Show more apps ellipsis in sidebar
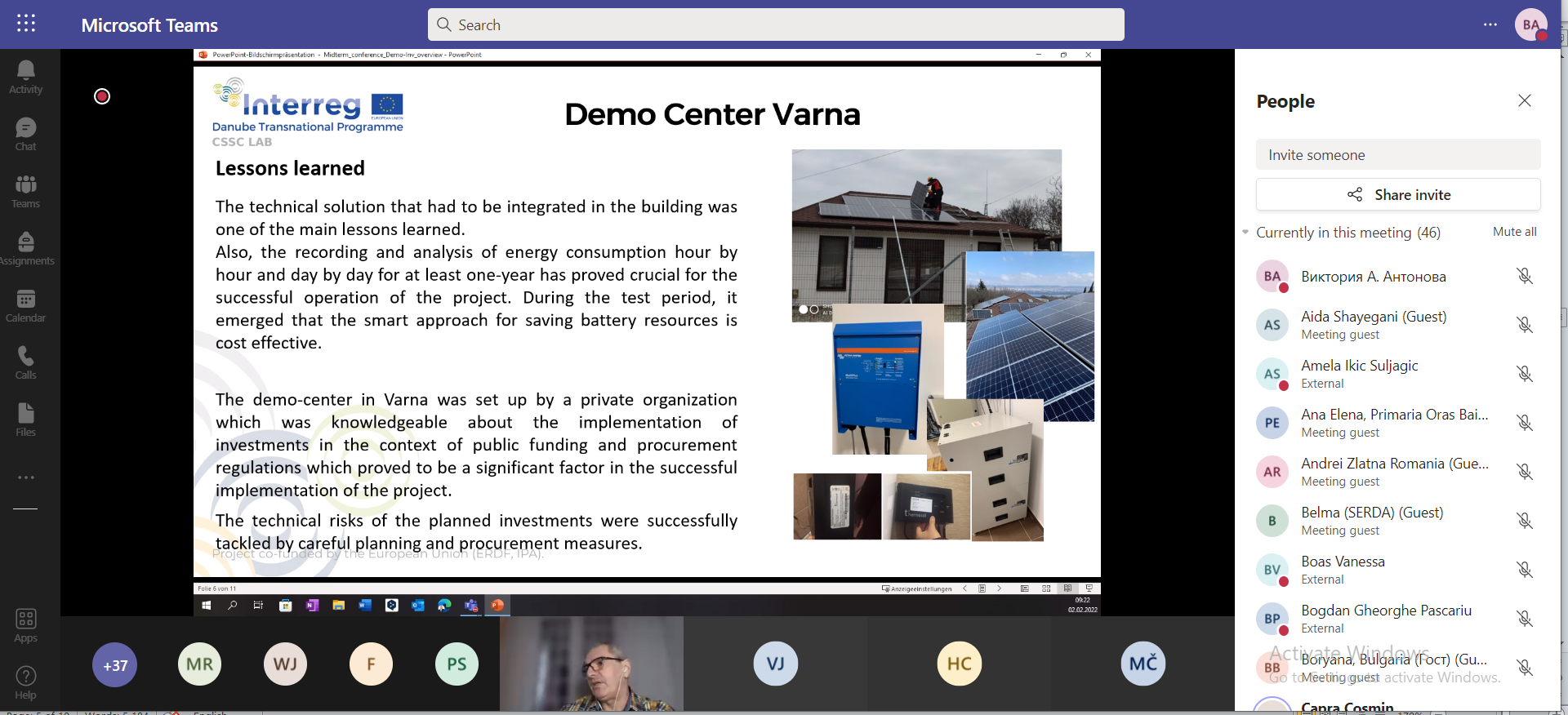This screenshot has height=715, width=1568. [x=26, y=477]
